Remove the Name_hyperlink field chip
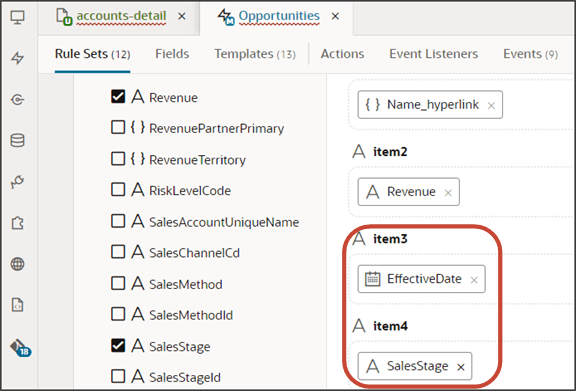The image size is (576, 391). [x=491, y=106]
